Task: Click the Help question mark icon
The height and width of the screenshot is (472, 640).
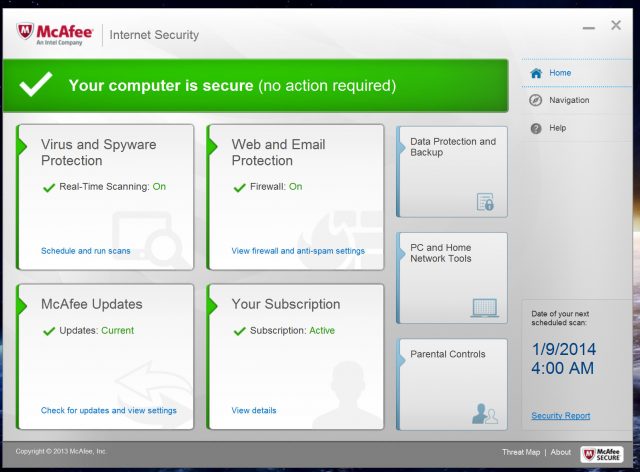Action: pyautogui.click(x=536, y=128)
